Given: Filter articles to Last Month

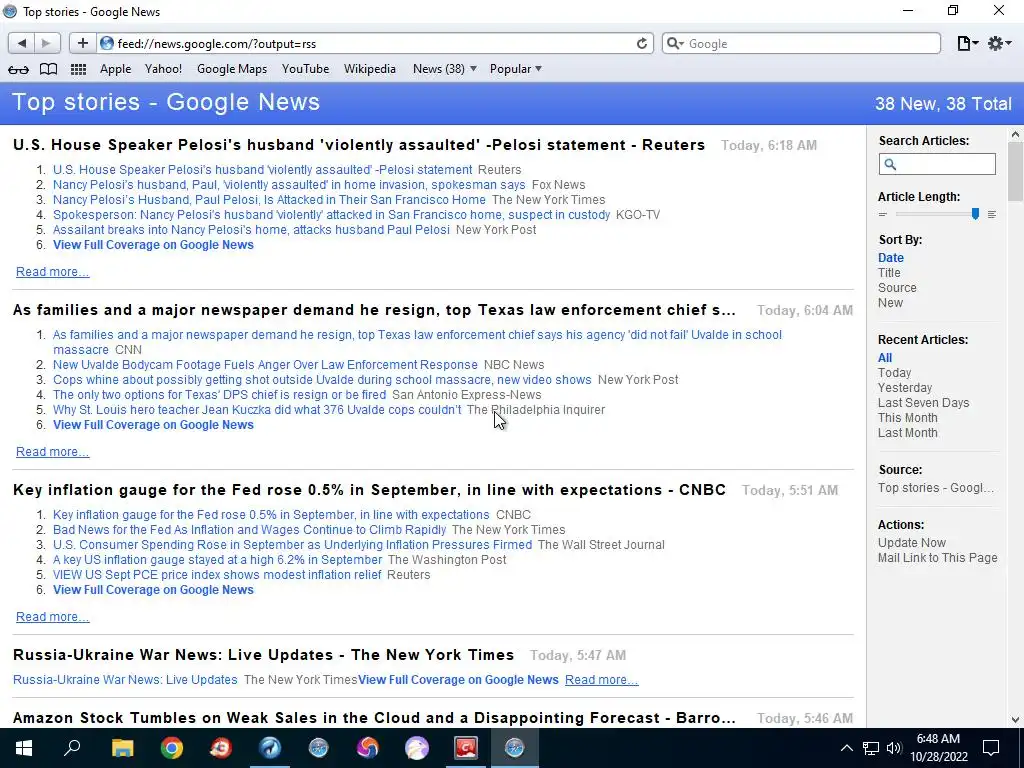Looking at the screenshot, I should click(x=907, y=432).
